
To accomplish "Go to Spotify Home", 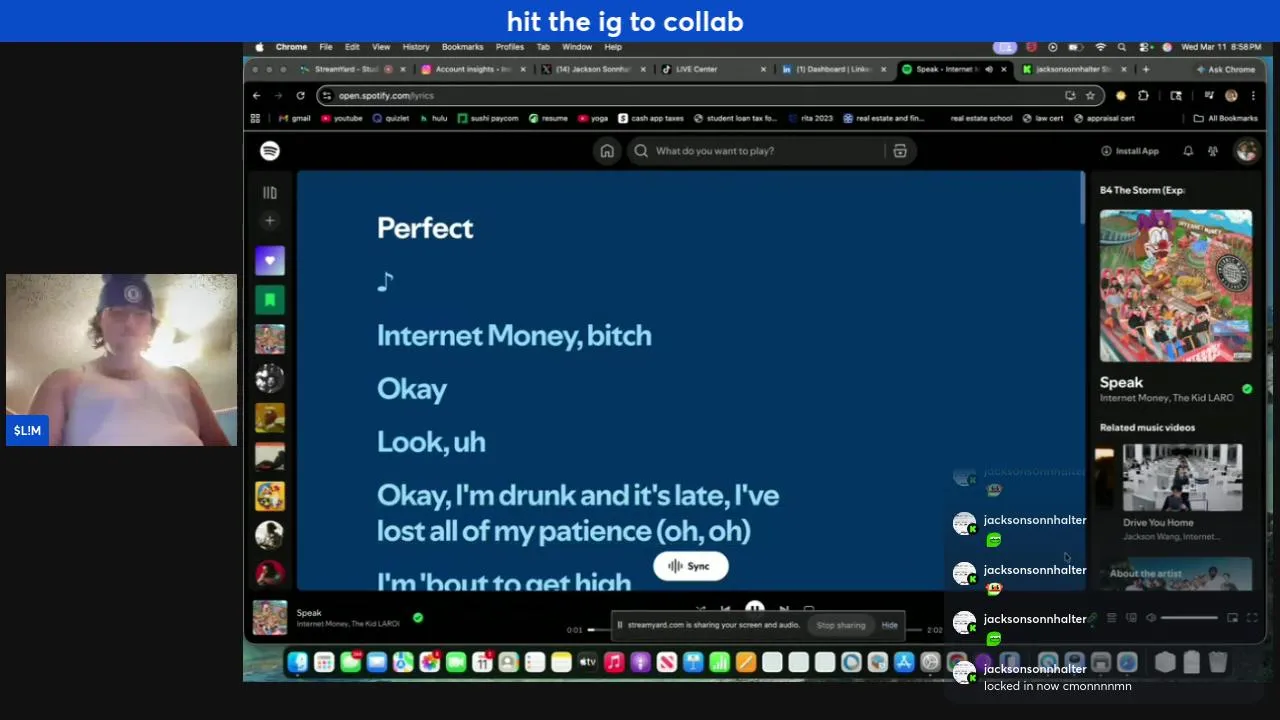I will [607, 151].
